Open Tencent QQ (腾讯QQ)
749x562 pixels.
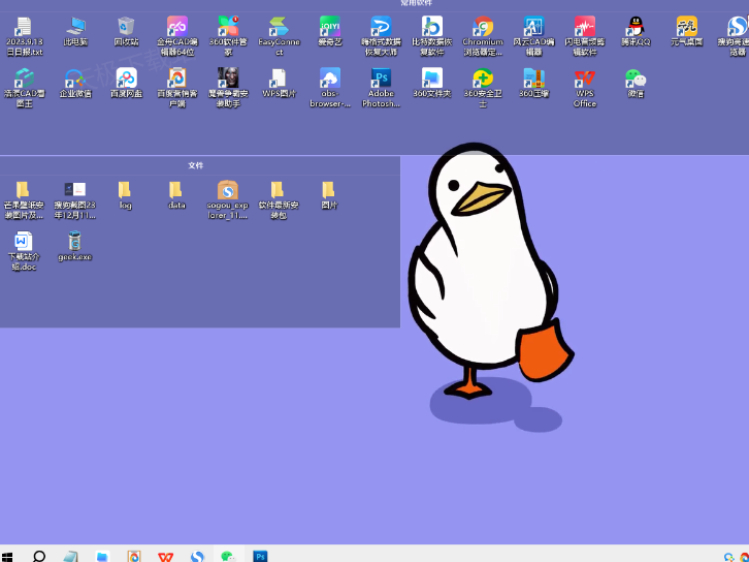636,32
